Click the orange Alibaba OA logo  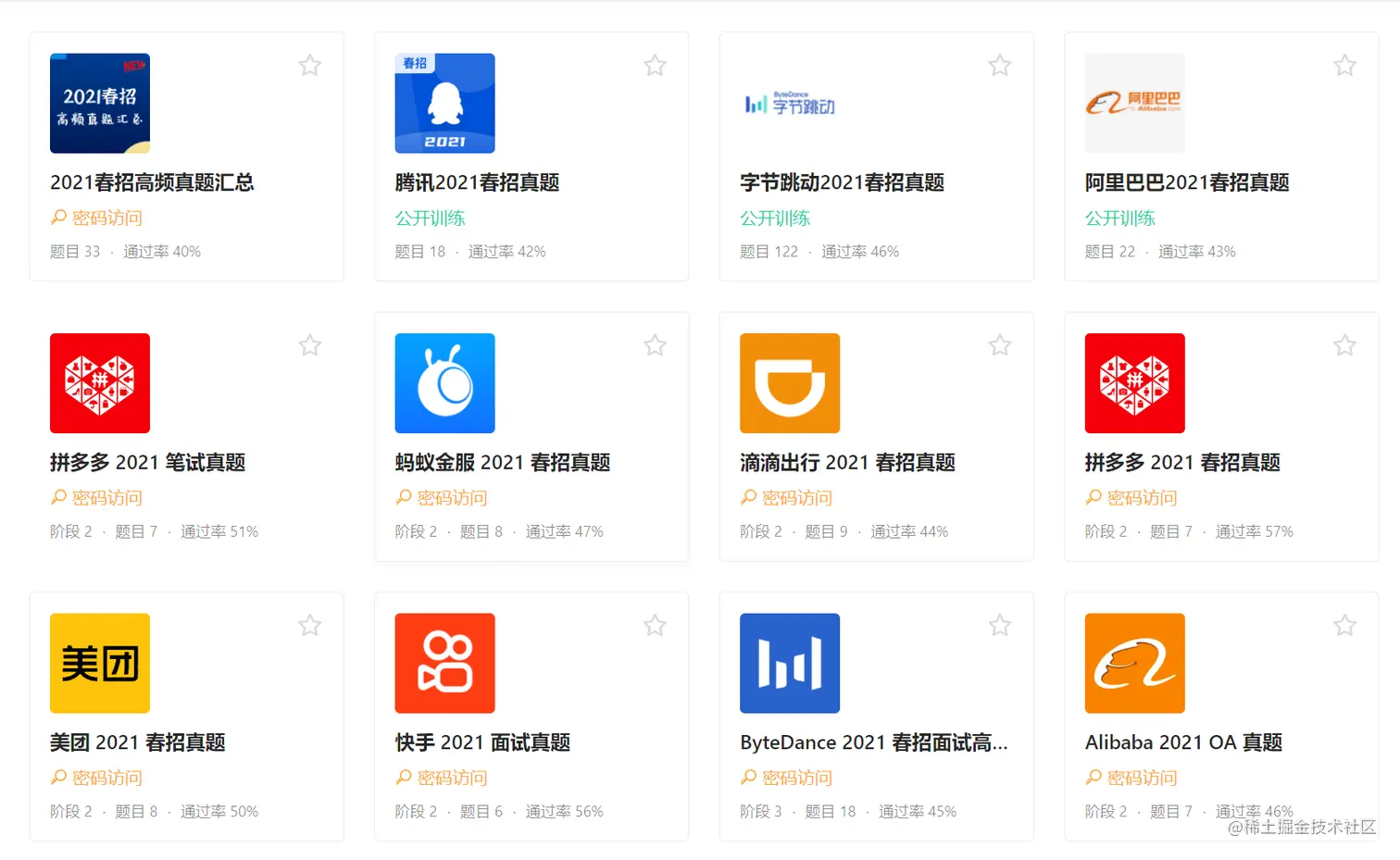pos(1134,663)
